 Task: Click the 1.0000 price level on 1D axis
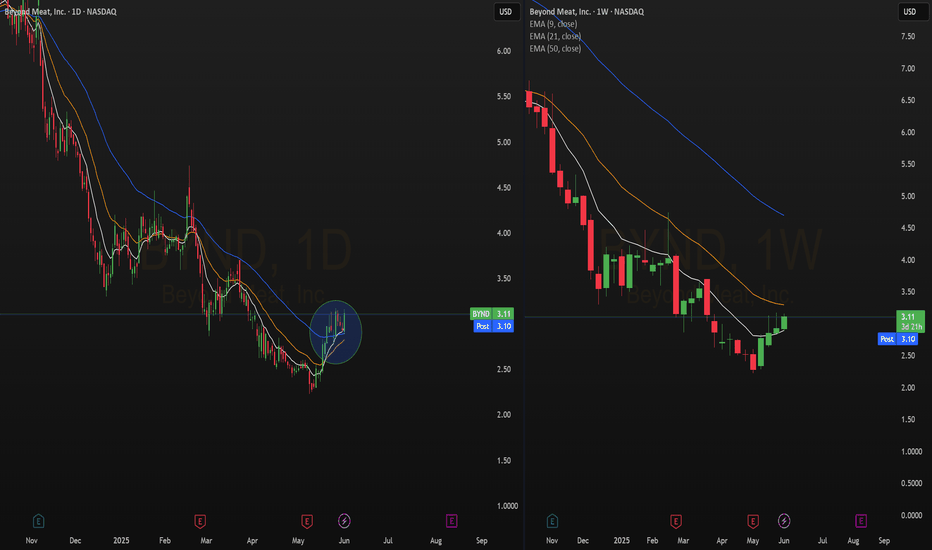(x=508, y=506)
